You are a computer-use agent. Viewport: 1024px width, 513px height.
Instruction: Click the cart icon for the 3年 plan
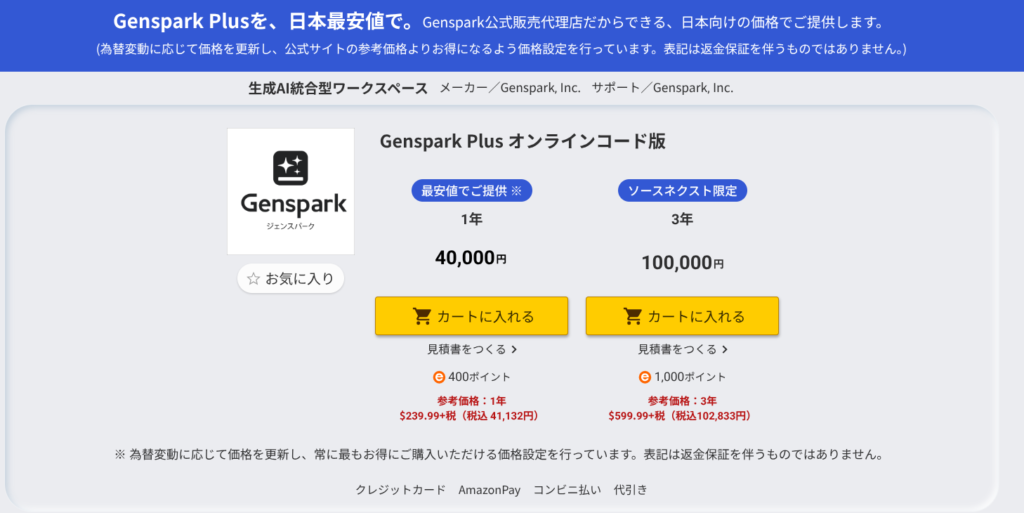tap(633, 316)
